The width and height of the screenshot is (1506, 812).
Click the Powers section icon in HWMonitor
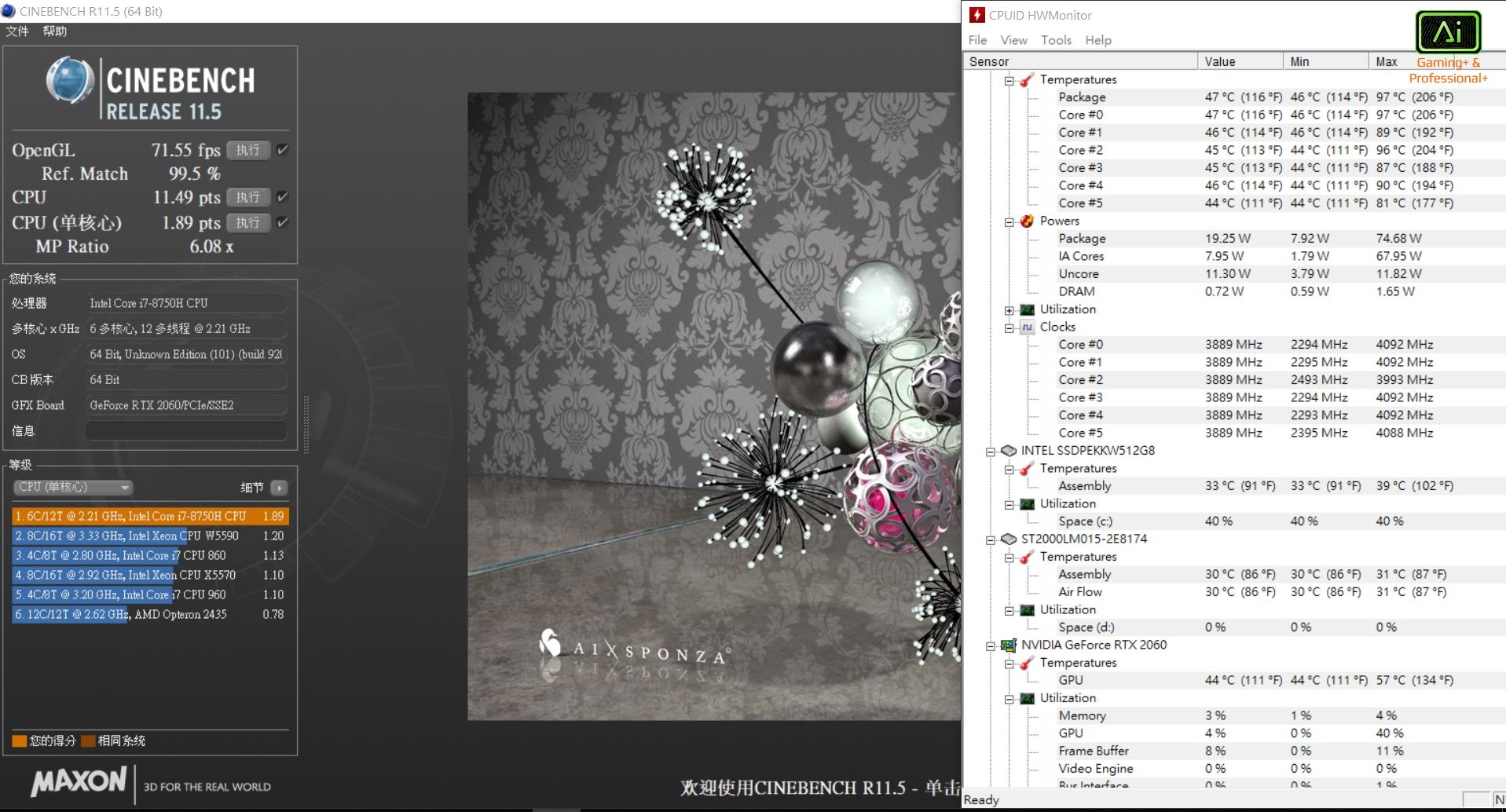[x=1027, y=221]
